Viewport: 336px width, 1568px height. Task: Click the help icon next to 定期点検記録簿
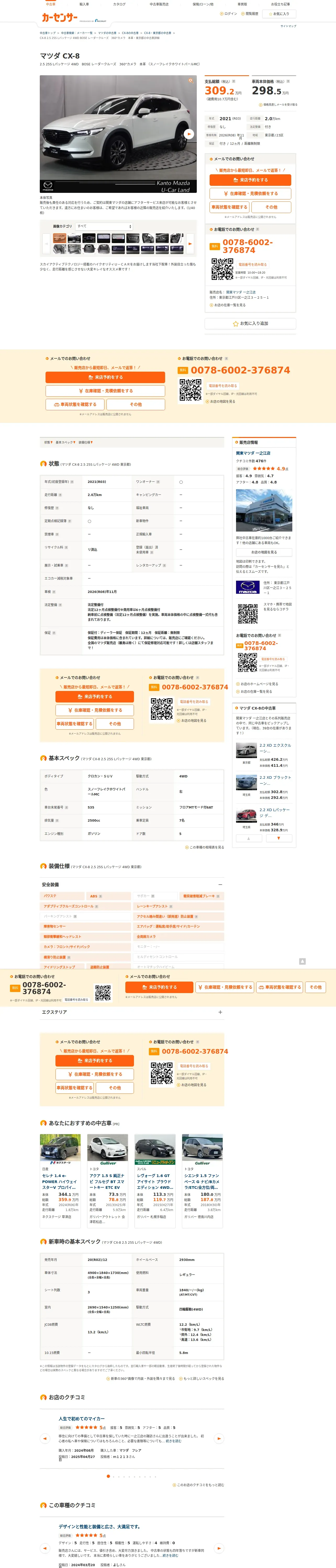[70, 521]
